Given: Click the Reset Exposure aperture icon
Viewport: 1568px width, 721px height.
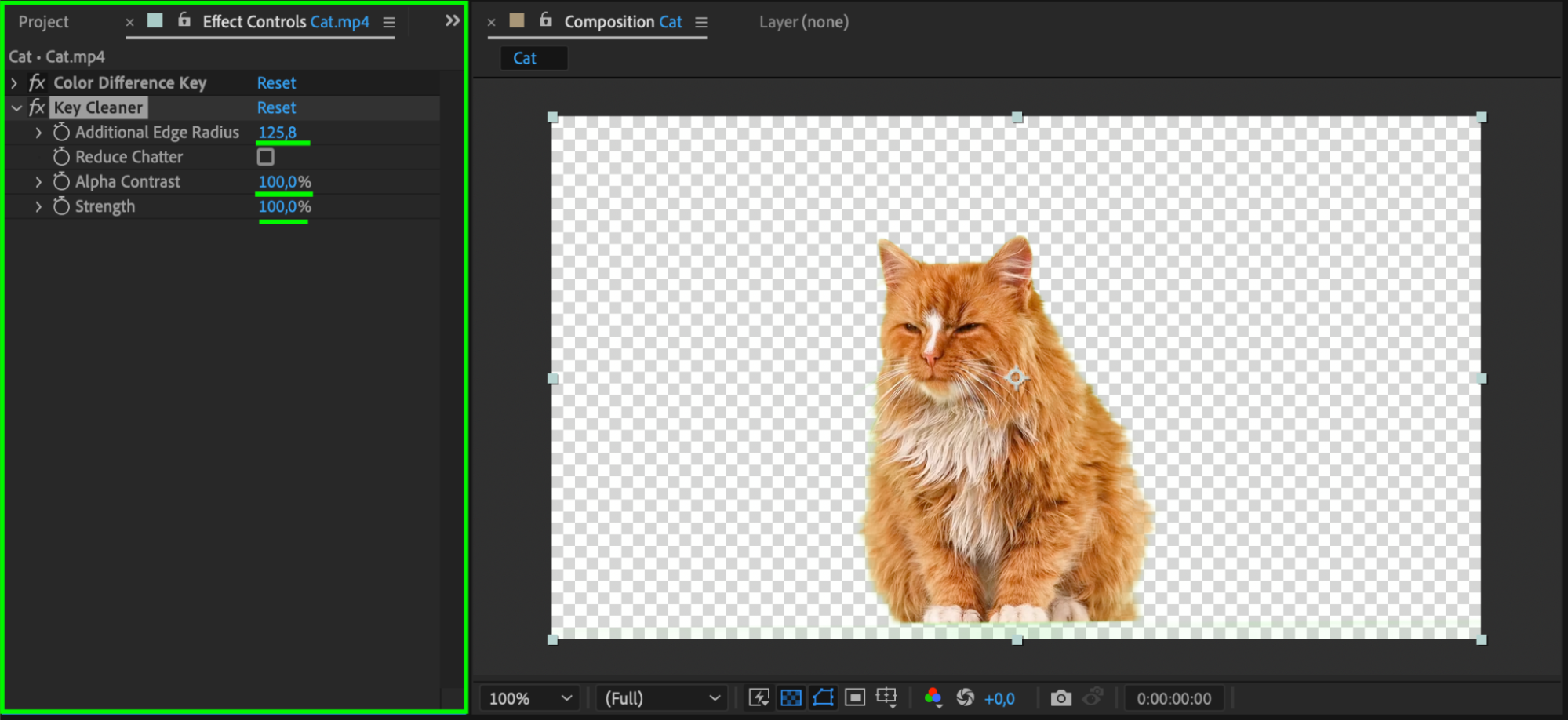Looking at the screenshot, I should [x=965, y=697].
